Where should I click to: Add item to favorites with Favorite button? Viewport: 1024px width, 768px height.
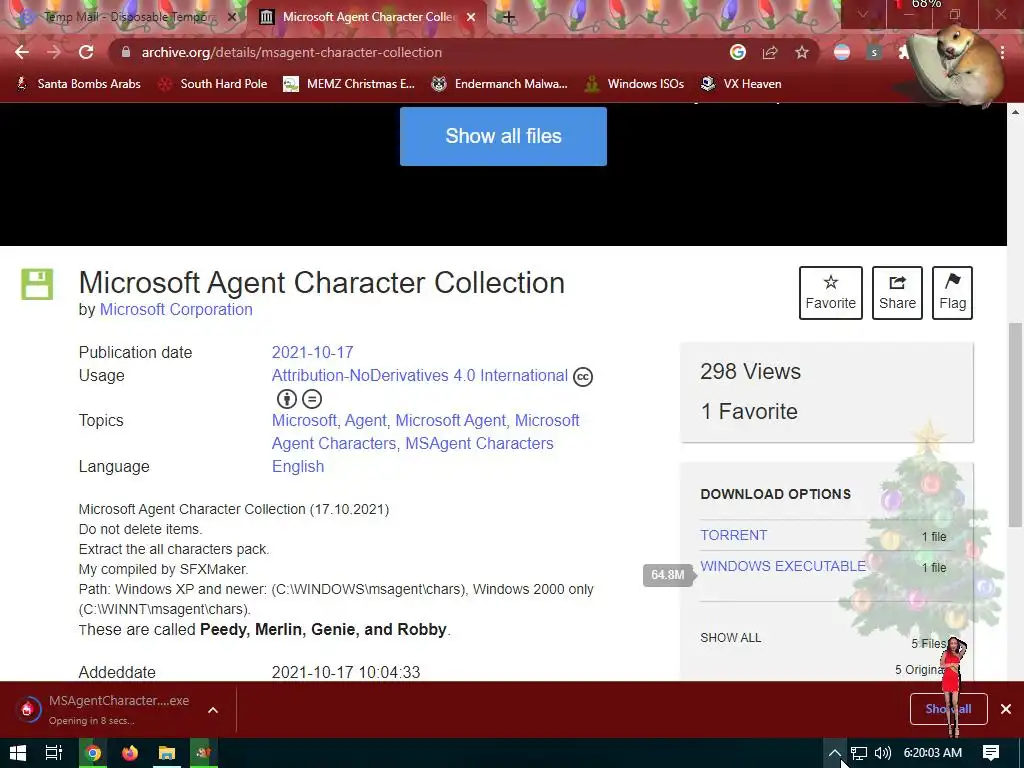831,293
